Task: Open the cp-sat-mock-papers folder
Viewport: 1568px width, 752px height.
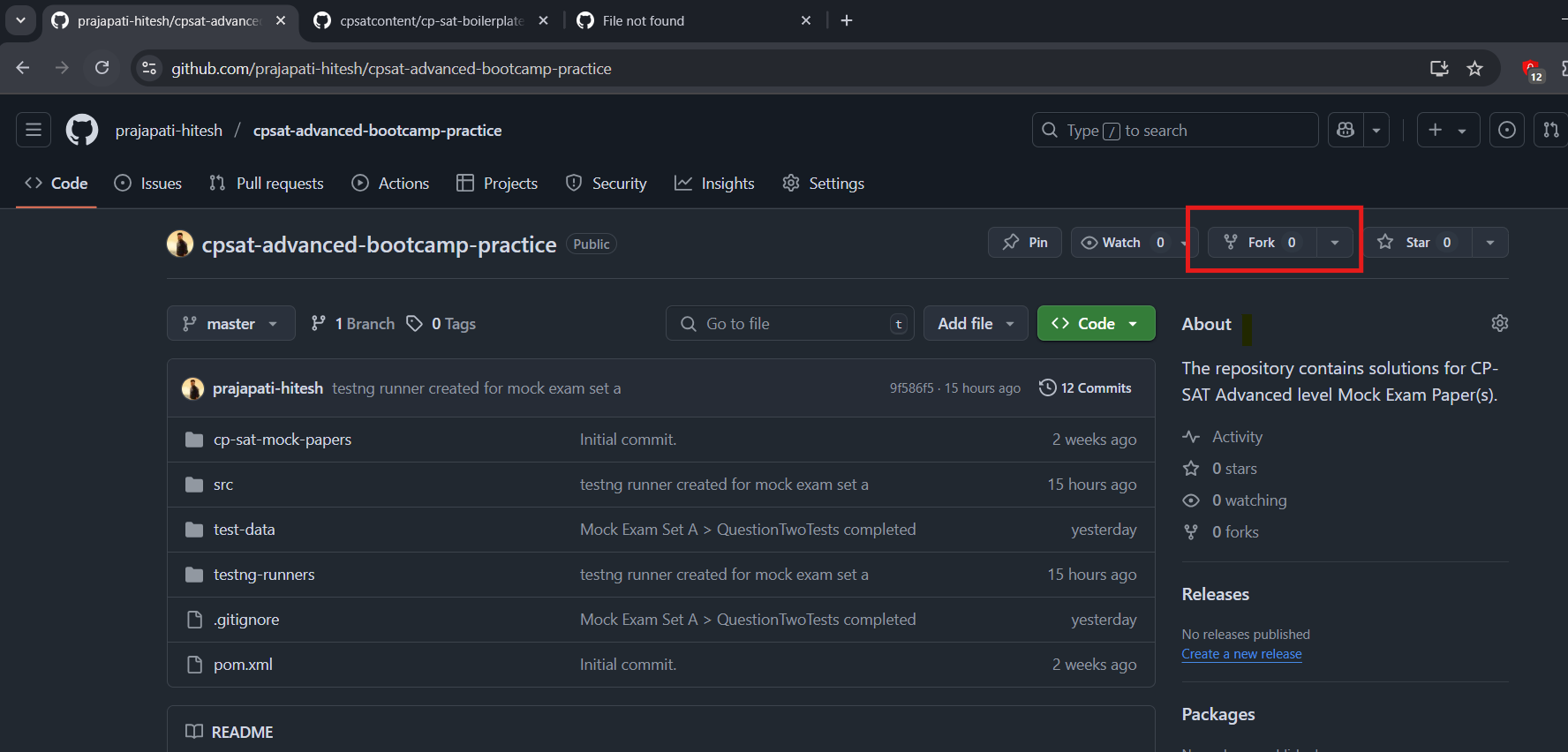Action: point(283,440)
